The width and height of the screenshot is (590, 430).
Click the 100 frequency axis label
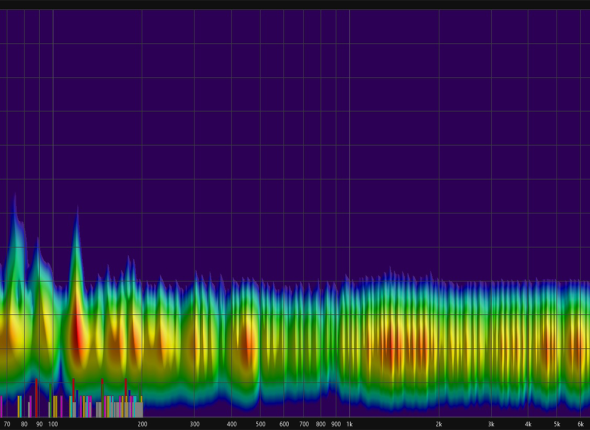click(x=53, y=424)
